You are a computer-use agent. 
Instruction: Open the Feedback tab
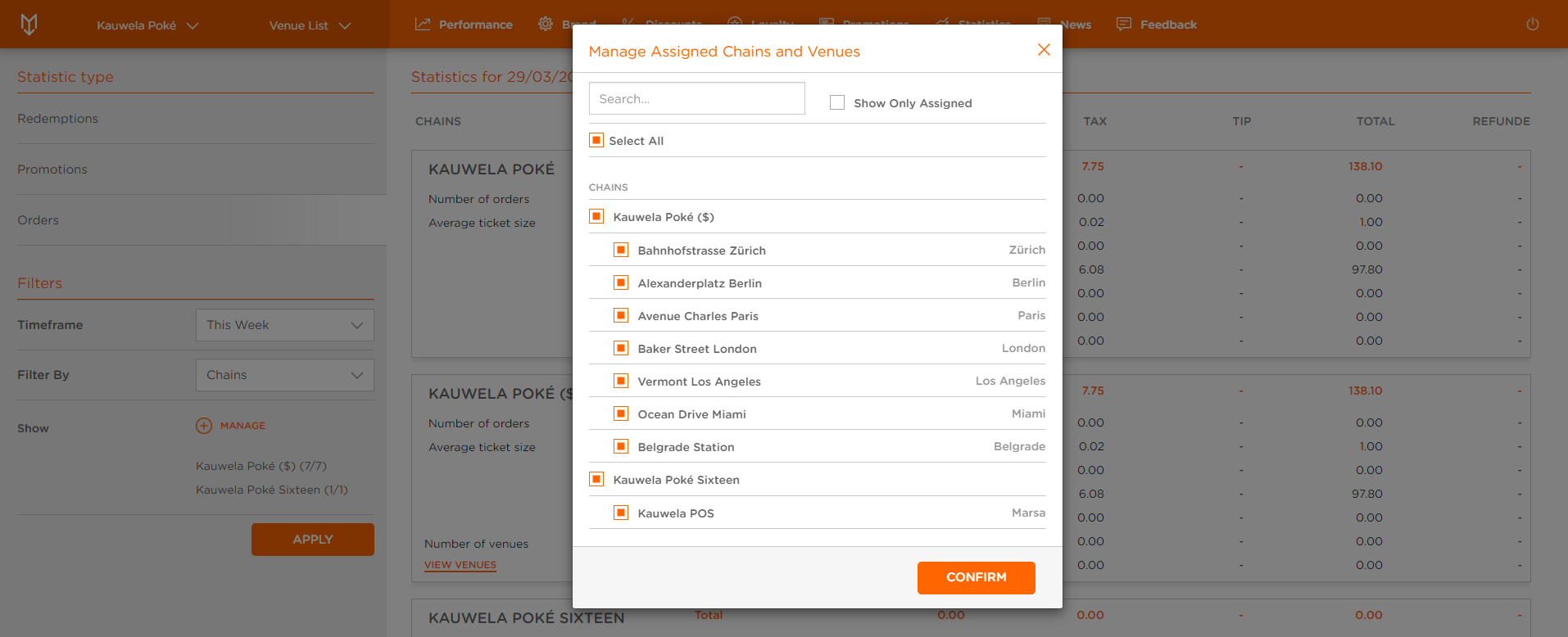pyautogui.click(x=1157, y=25)
